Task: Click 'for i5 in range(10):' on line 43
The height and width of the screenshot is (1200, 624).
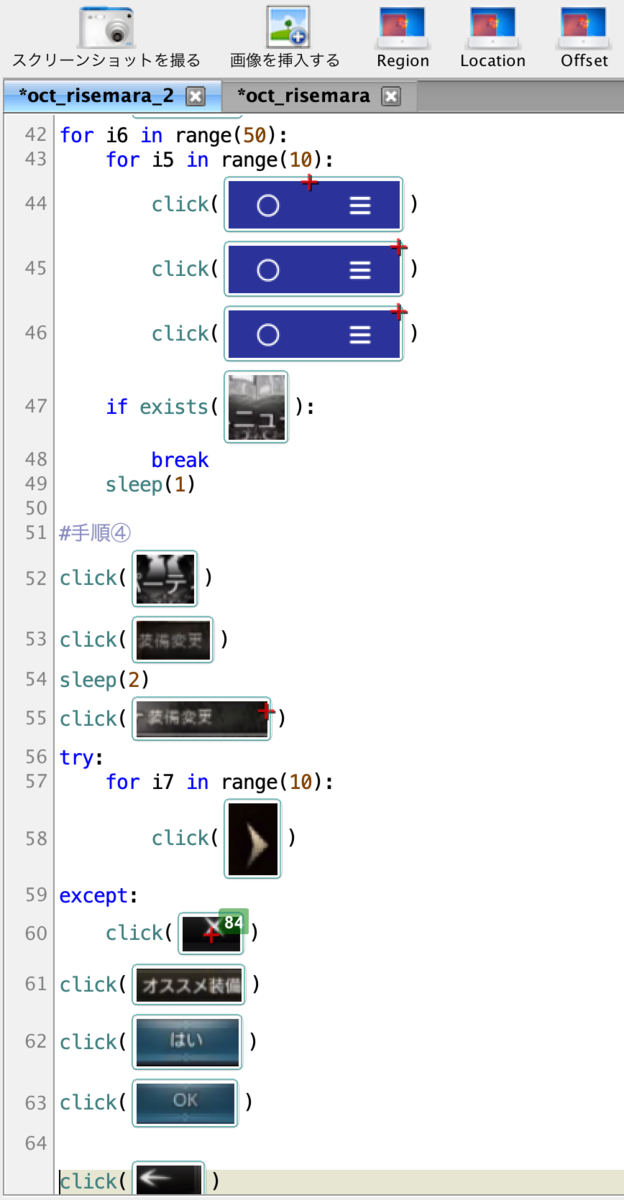Action: [x=219, y=160]
